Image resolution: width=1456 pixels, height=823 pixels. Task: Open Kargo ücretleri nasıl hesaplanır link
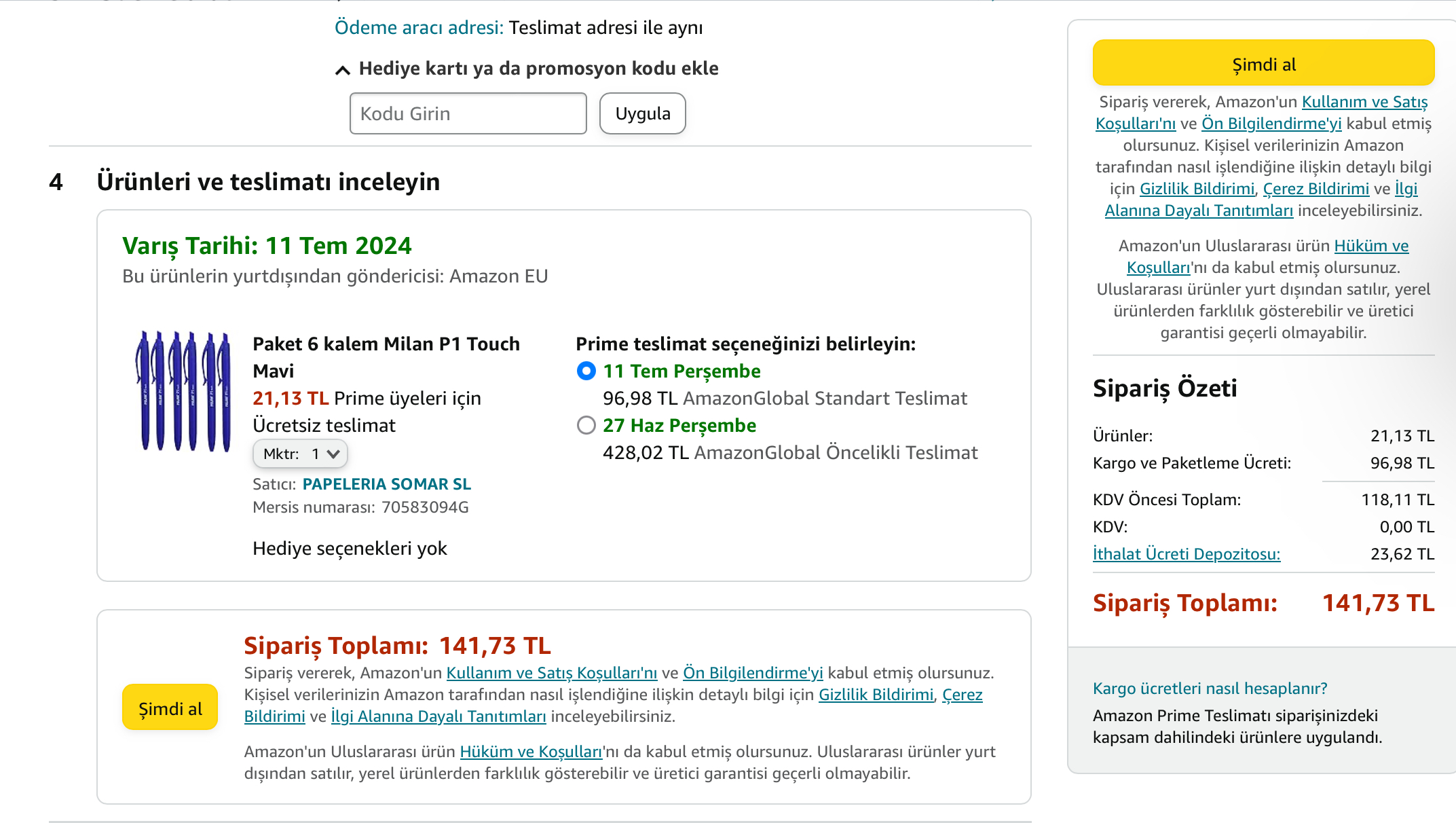click(x=1210, y=689)
